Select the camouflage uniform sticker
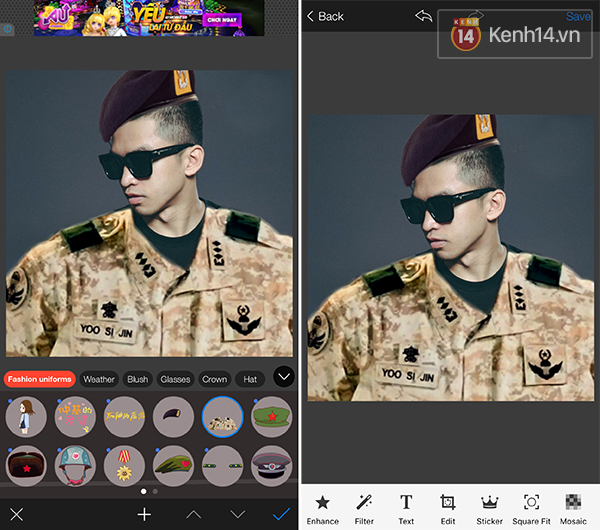600x530 pixels. pos(222,416)
